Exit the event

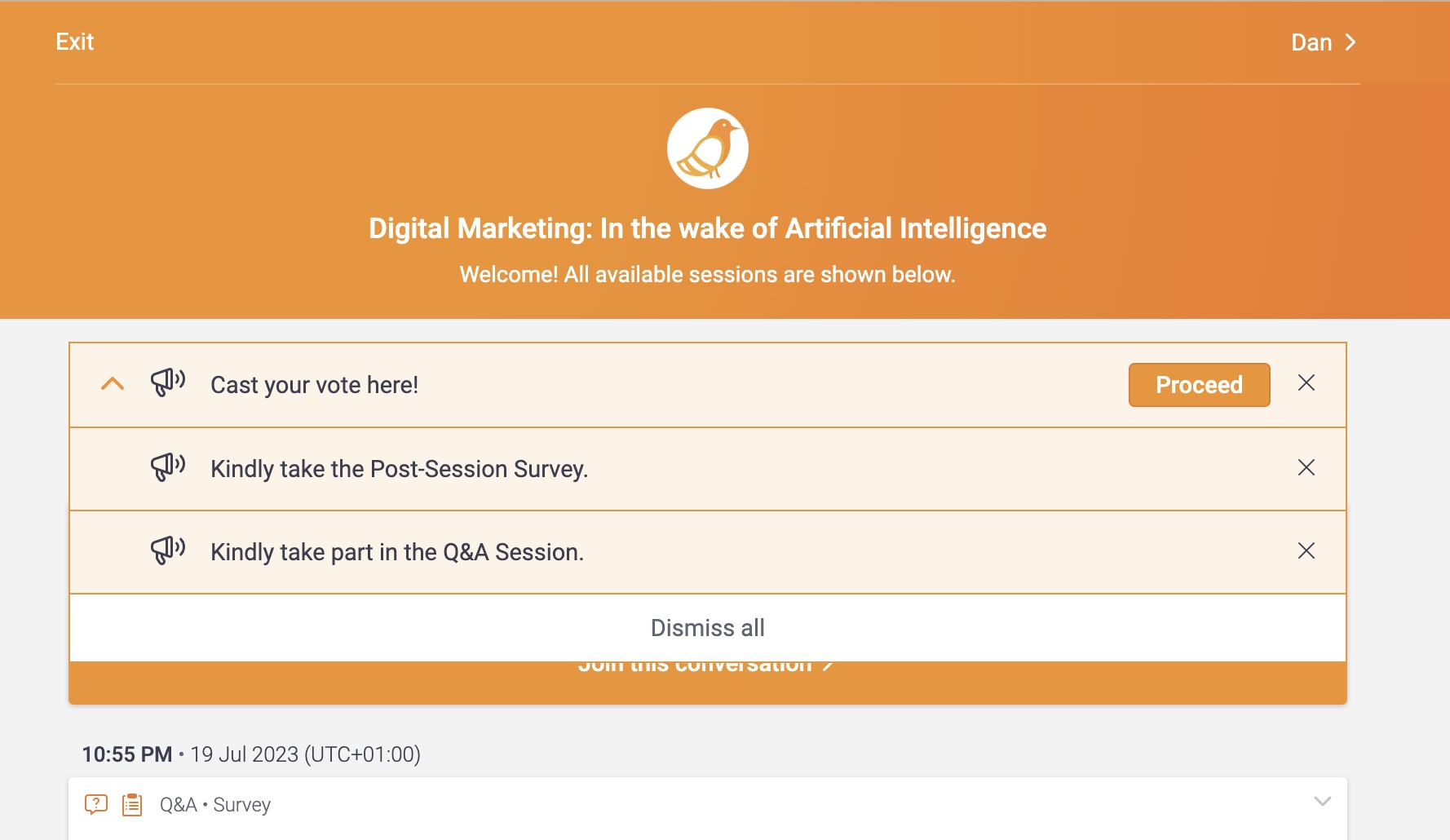[x=75, y=42]
